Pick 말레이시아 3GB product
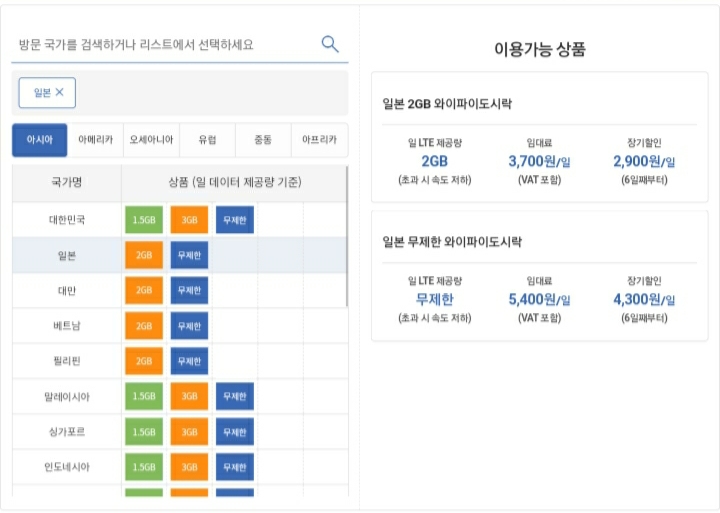Viewport: 720px width, 513px height. (189, 396)
